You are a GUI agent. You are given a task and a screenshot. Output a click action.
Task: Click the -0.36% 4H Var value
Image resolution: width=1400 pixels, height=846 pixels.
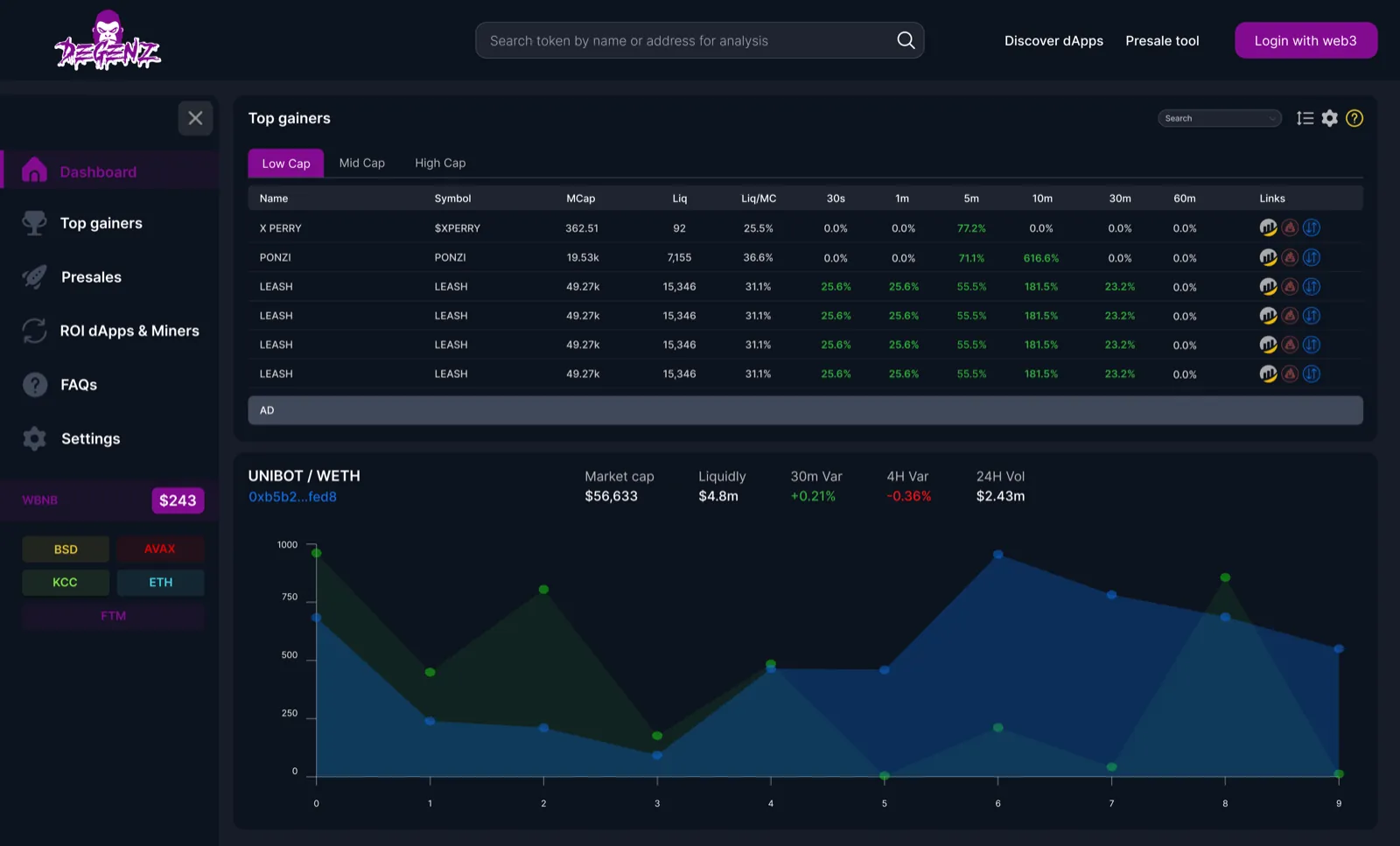pyautogui.click(x=908, y=496)
